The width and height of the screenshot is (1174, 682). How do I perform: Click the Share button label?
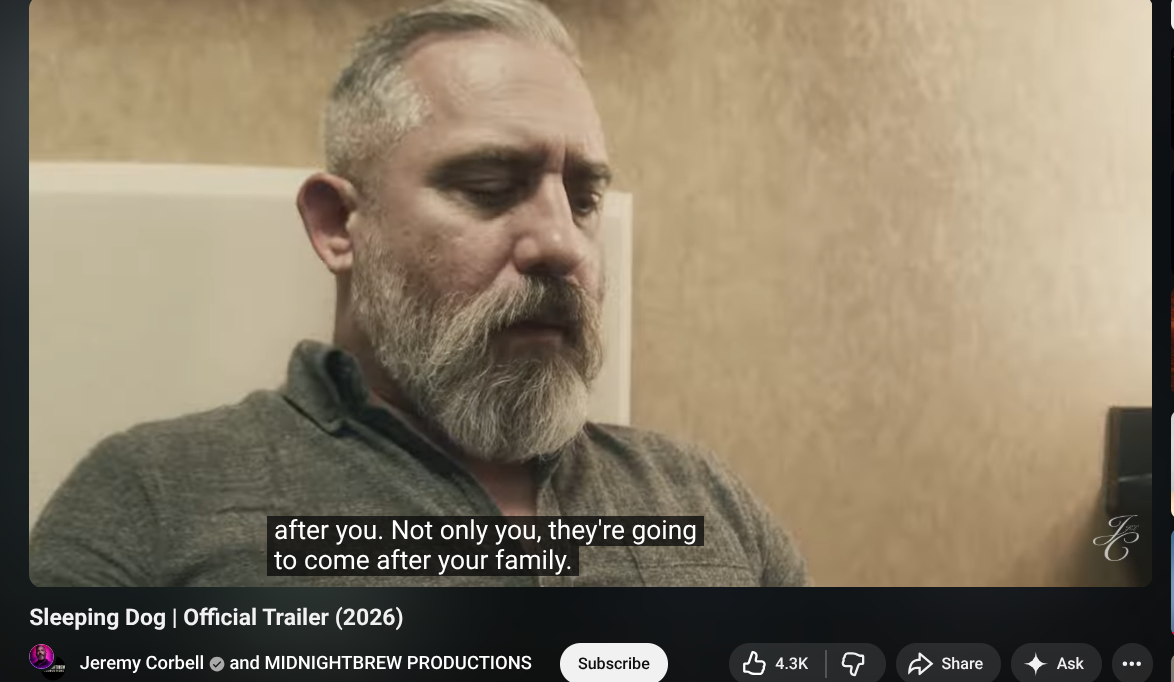tap(962, 664)
